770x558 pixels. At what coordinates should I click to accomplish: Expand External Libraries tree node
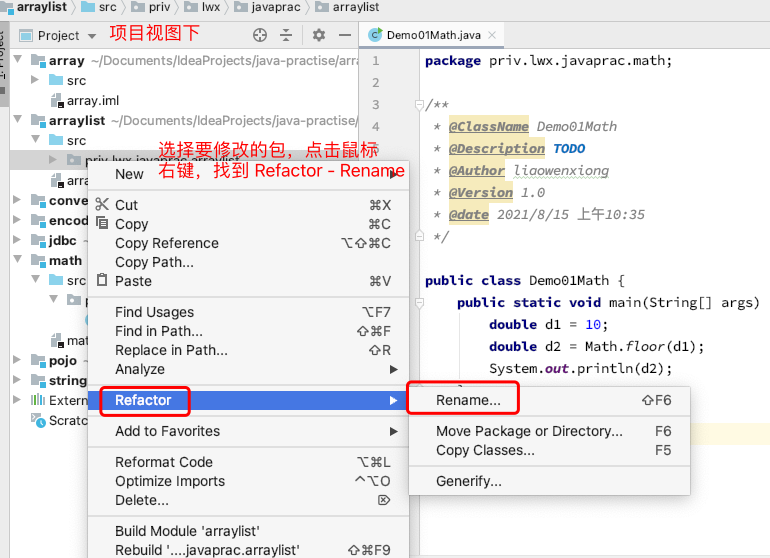[17, 399]
